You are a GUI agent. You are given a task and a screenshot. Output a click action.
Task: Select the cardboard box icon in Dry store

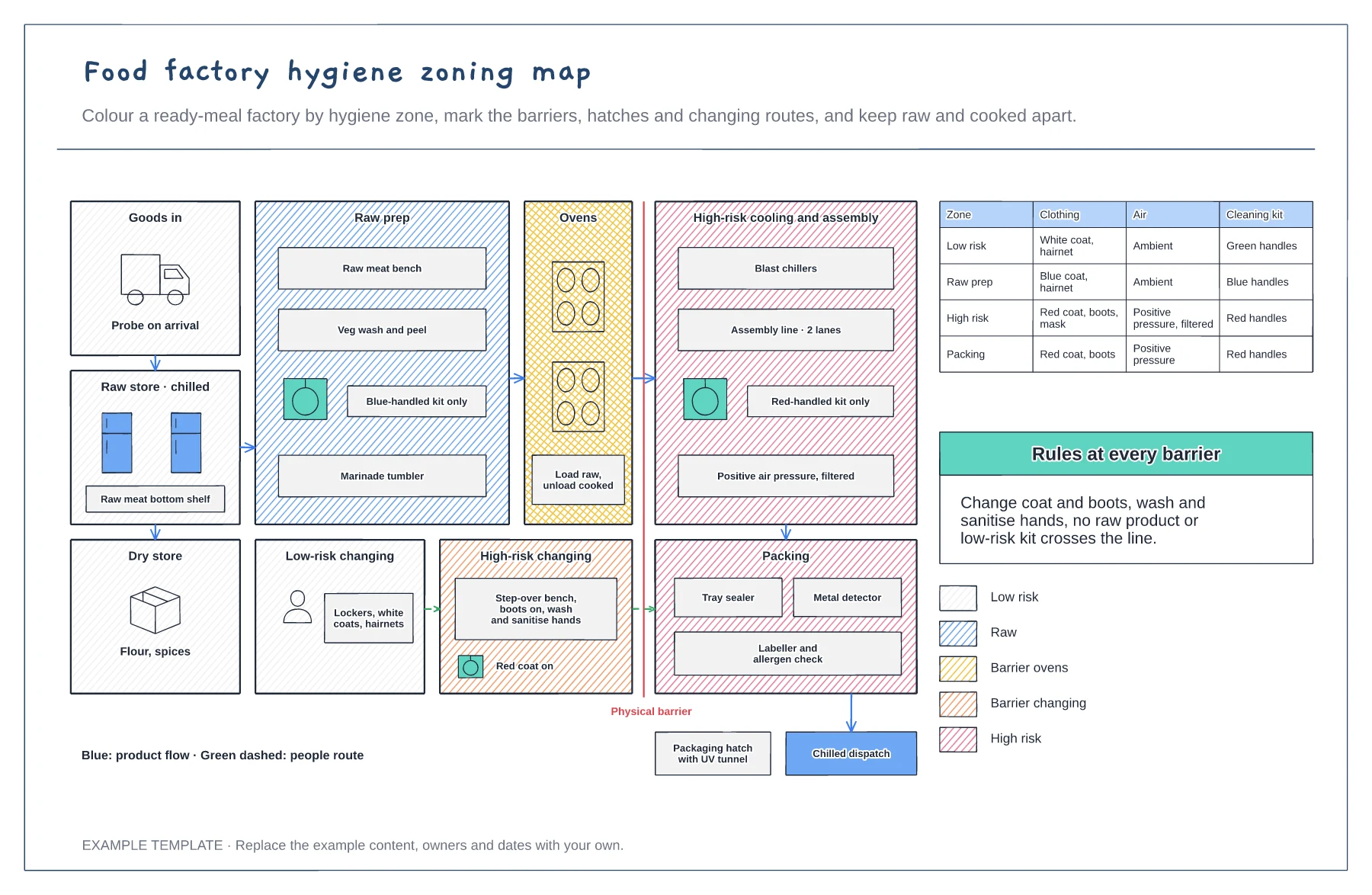tap(155, 610)
